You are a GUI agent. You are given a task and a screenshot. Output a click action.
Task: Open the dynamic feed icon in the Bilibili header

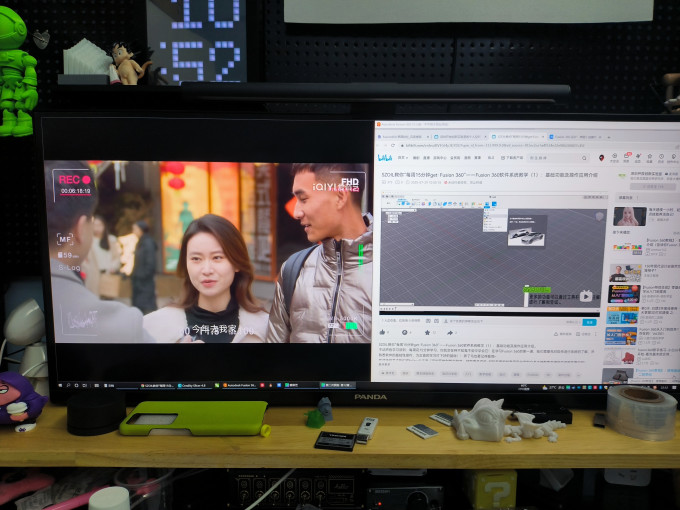(638, 157)
